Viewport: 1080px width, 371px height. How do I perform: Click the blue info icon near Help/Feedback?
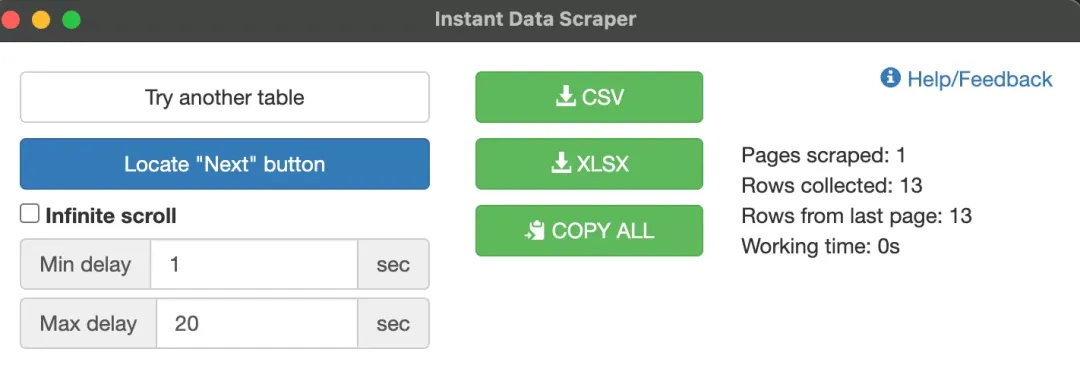(x=891, y=78)
